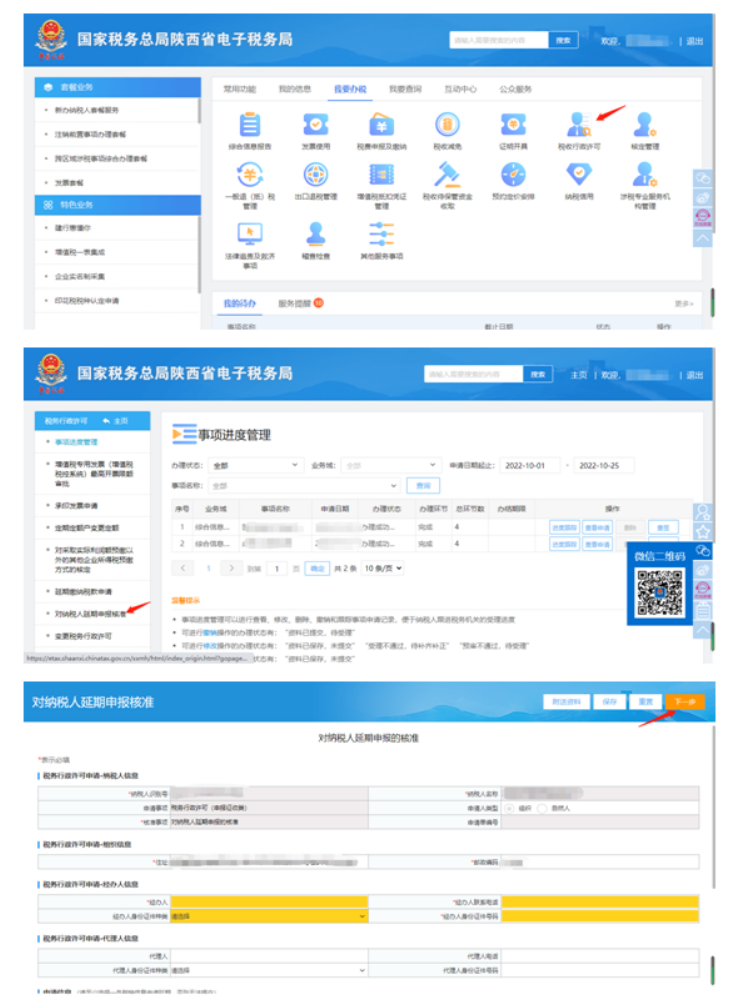Open 税收行政许可 icon
Image resolution: width=741 pixels, height=1008 pixels.
(x=579, y=125)
